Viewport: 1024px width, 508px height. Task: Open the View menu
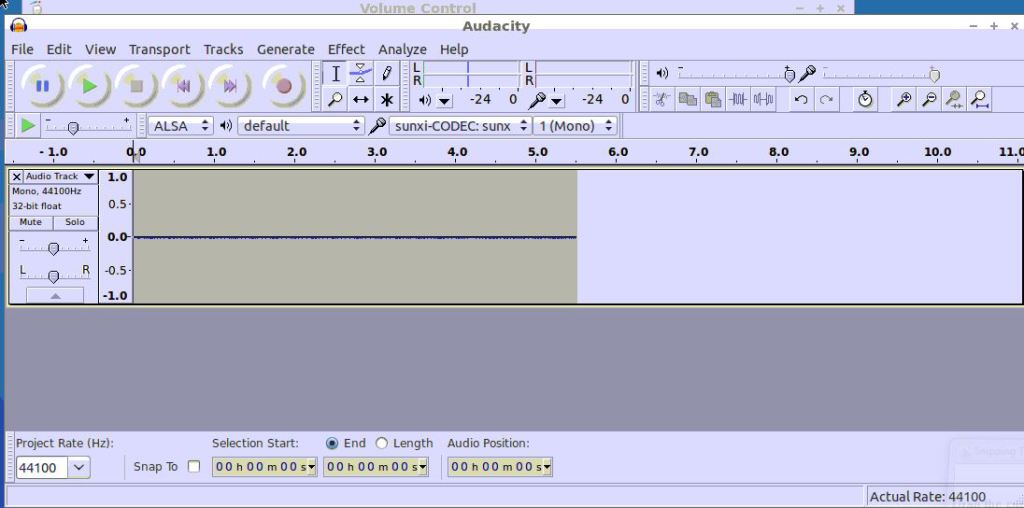coord(100,50)
